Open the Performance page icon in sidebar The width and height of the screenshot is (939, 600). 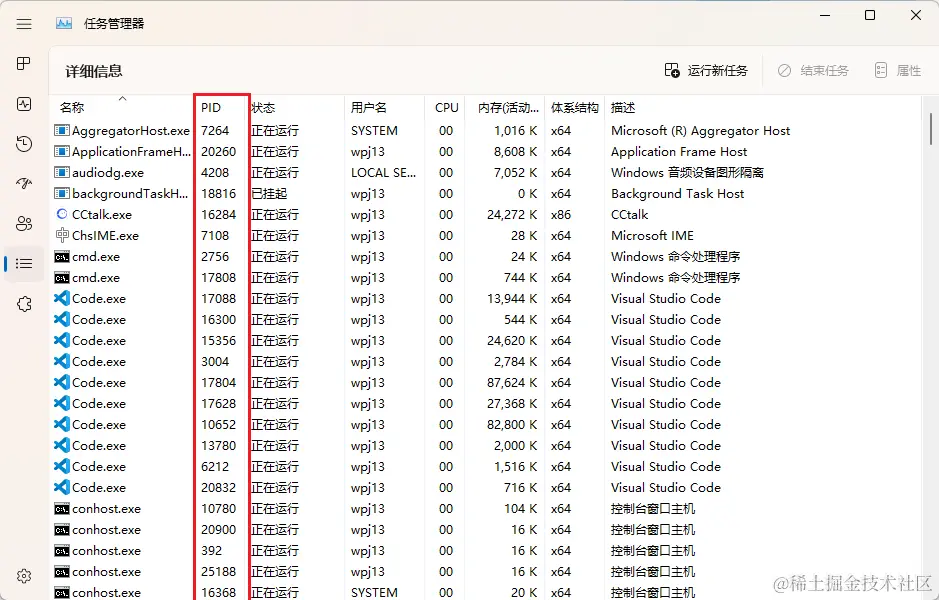coord(24,104)
